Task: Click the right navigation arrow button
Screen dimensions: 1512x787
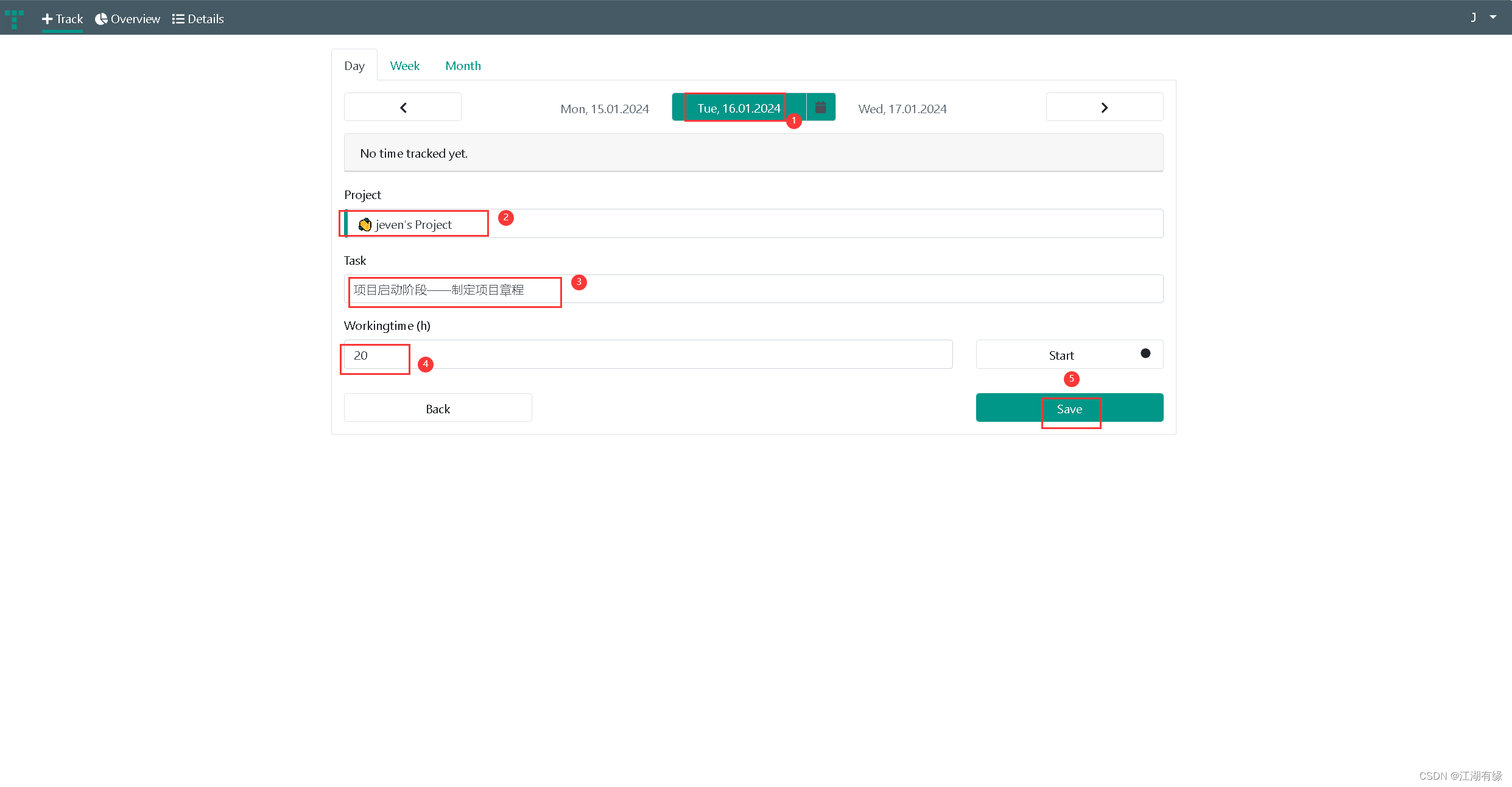Action: click(x=1104, y=107)
